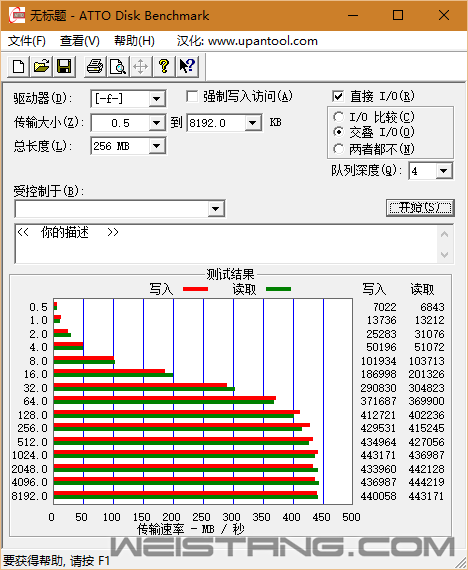Image resolution: width=468 pixels, height=570 pixels.
Task: Click the write value 186998
Action: tap(378, 374)
